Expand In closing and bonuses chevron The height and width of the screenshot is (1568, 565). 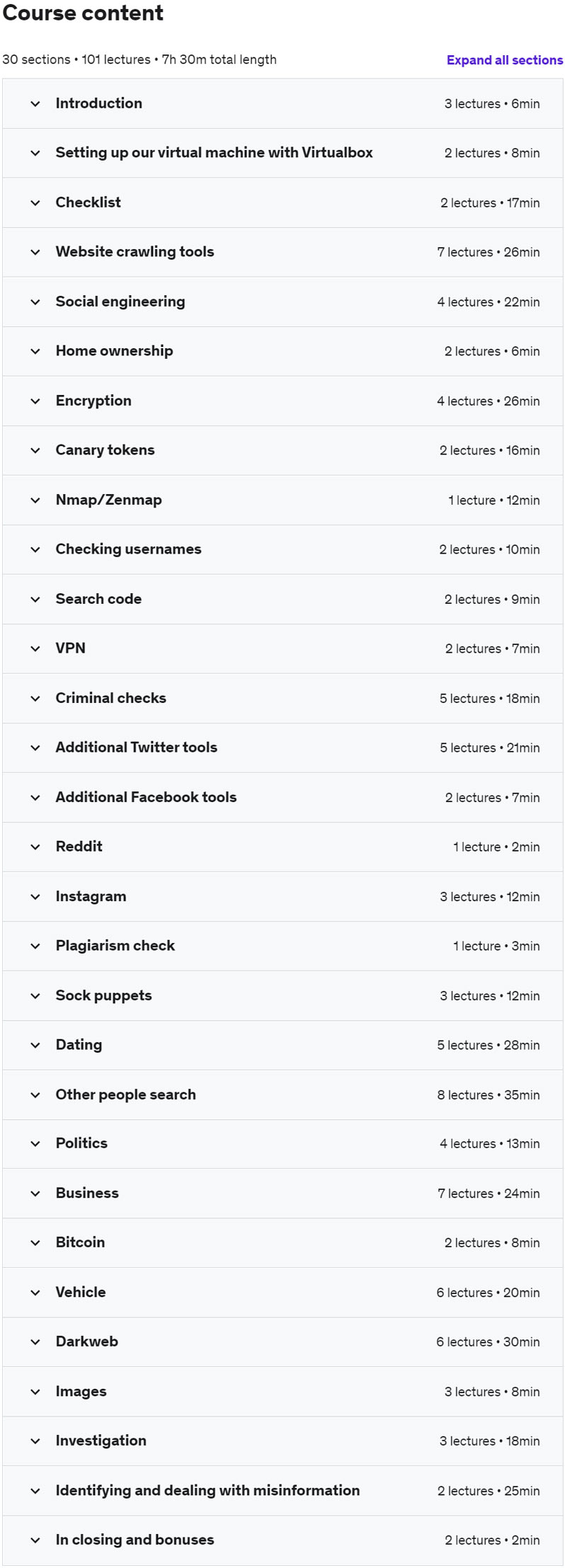point(35,1540)
